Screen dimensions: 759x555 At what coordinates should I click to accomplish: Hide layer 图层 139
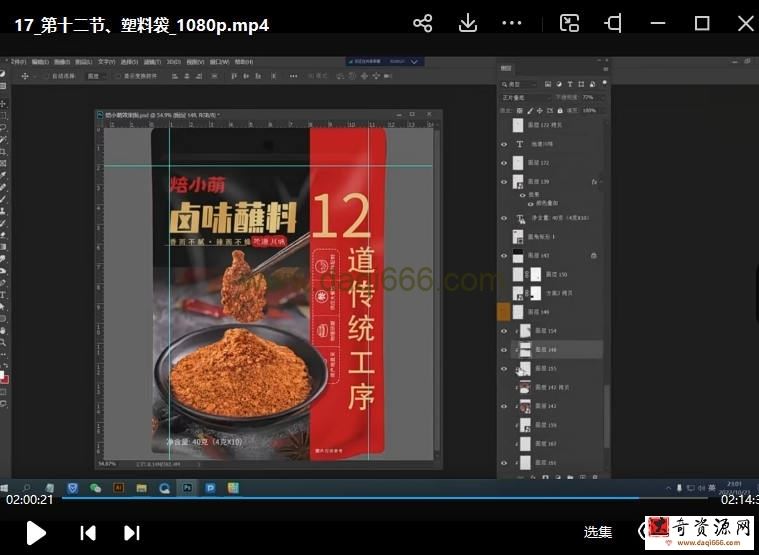pos(504,182)
